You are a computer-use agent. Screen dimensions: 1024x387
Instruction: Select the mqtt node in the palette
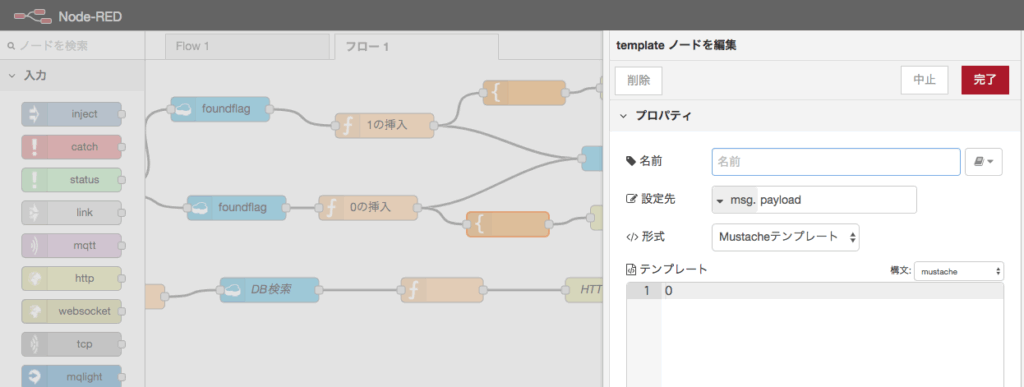point(72,245)
